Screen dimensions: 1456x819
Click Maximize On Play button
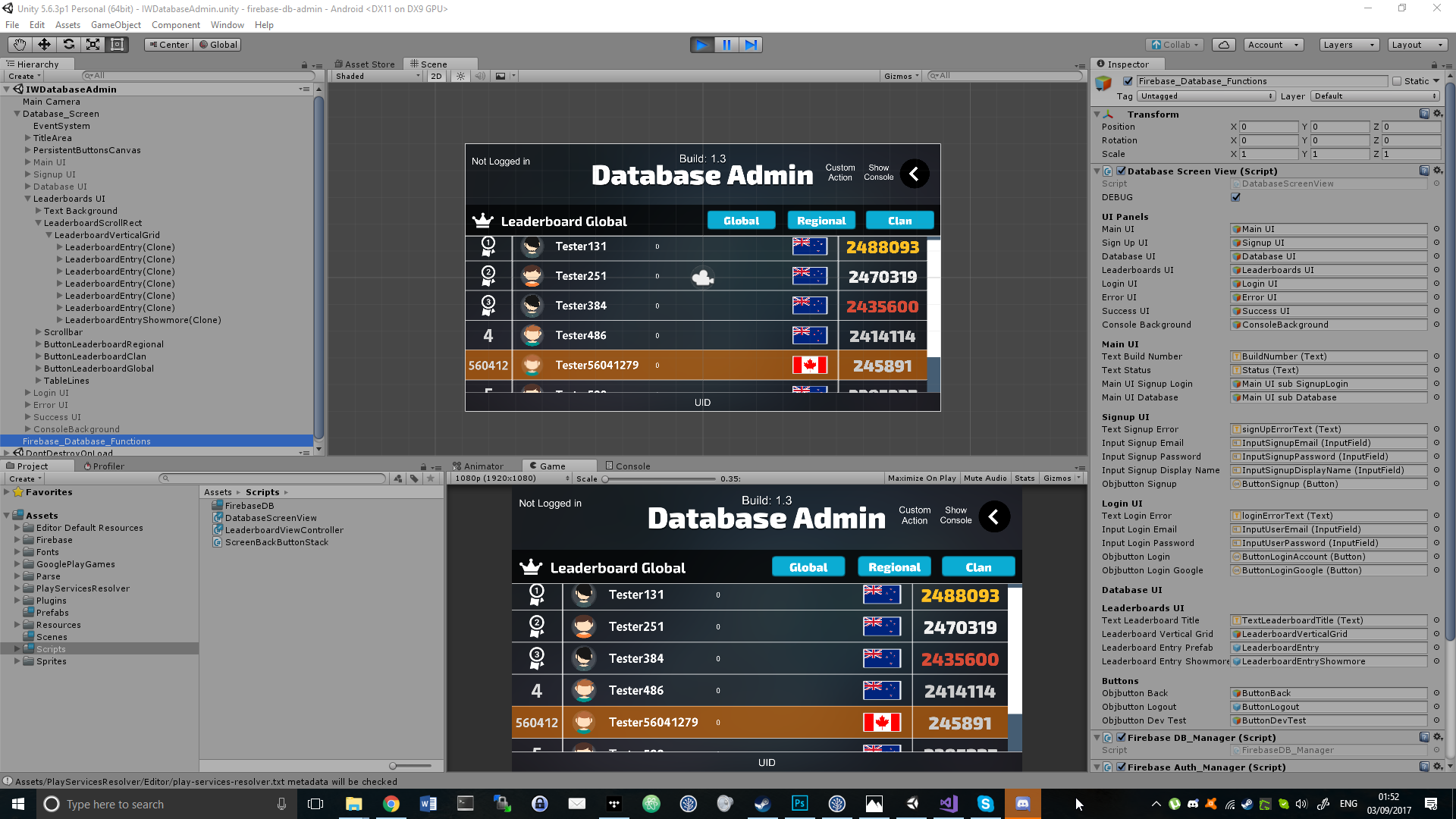click(x=921, y=479)
